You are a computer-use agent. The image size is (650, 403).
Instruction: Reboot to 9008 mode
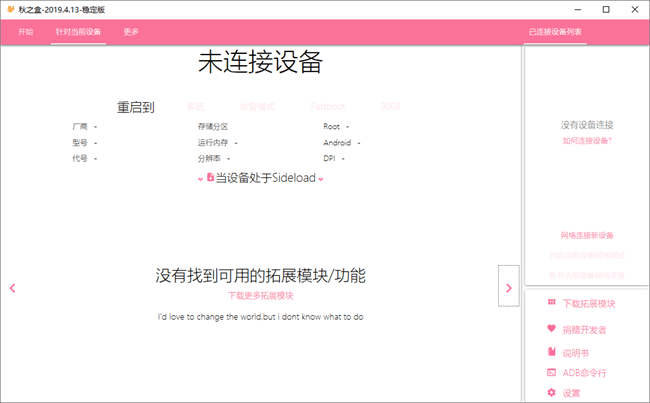click(390, 106)
